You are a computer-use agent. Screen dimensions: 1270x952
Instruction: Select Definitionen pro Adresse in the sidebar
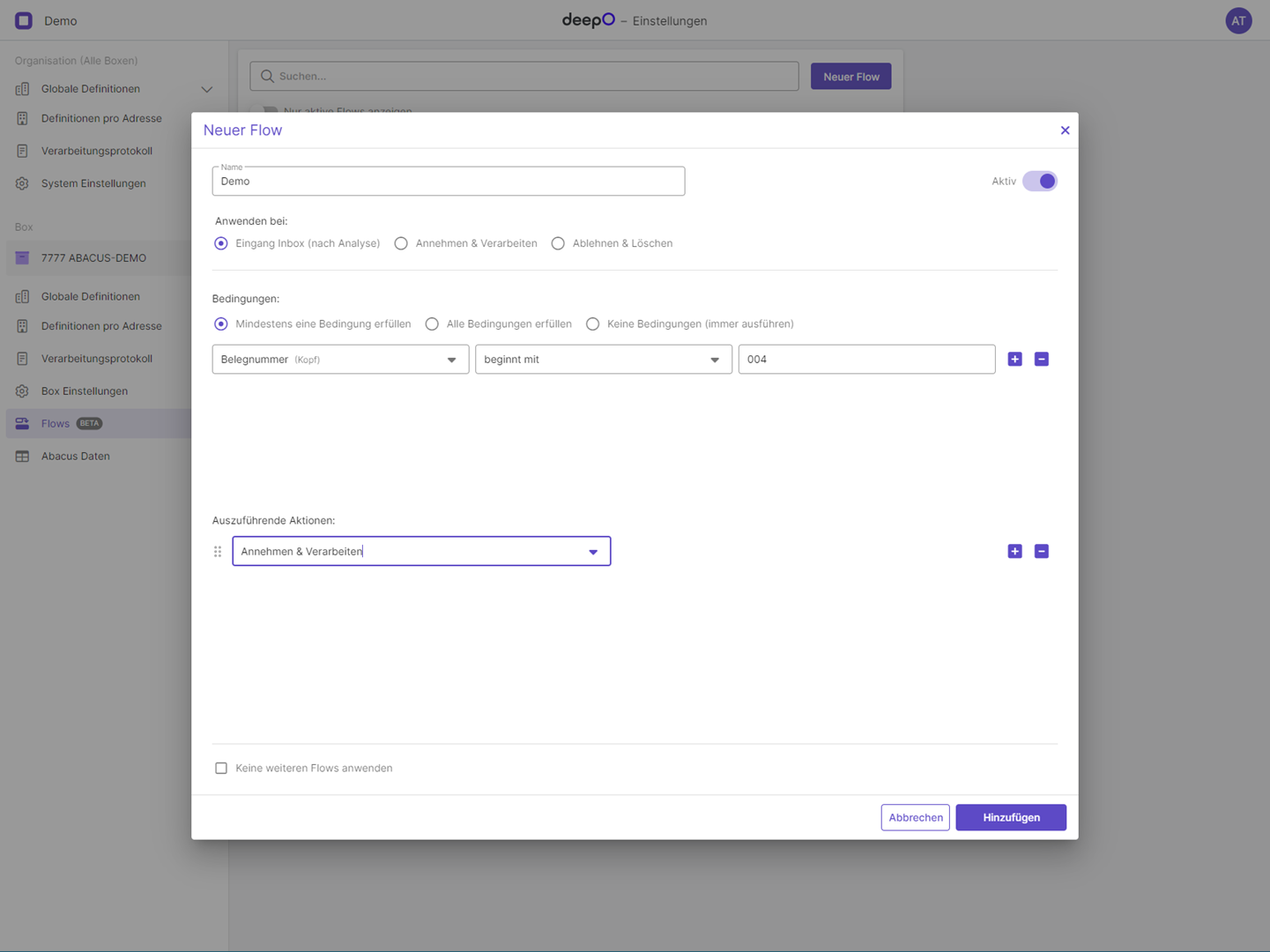(22, 118)
